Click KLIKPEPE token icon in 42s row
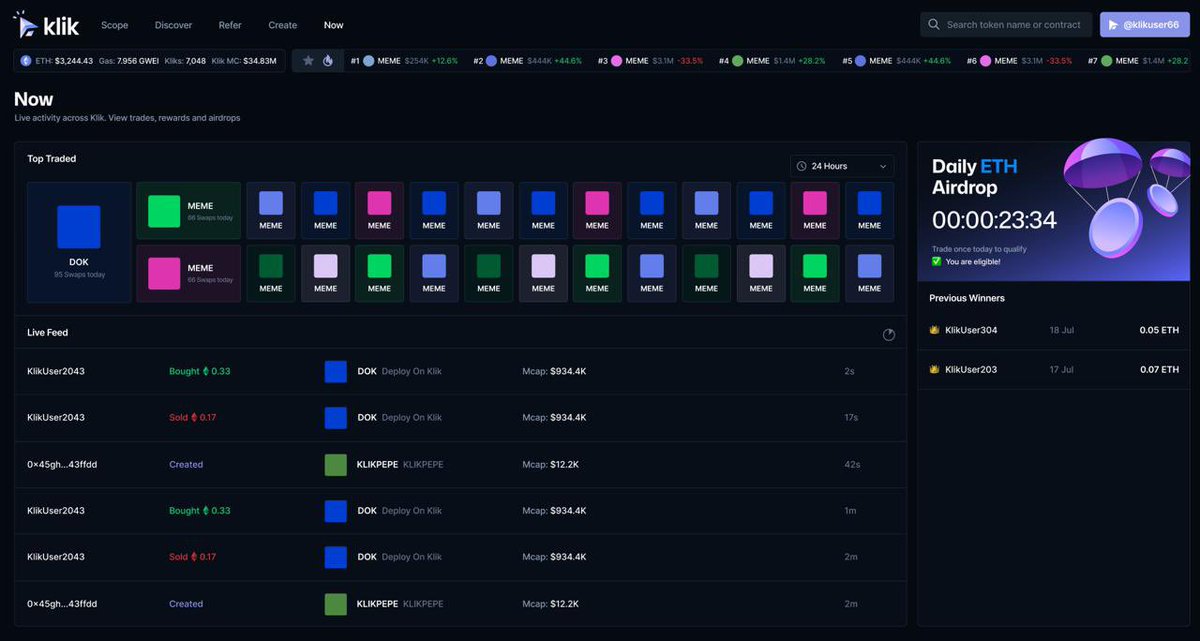The image size is (1200, 641). click(x=335, y=464)
